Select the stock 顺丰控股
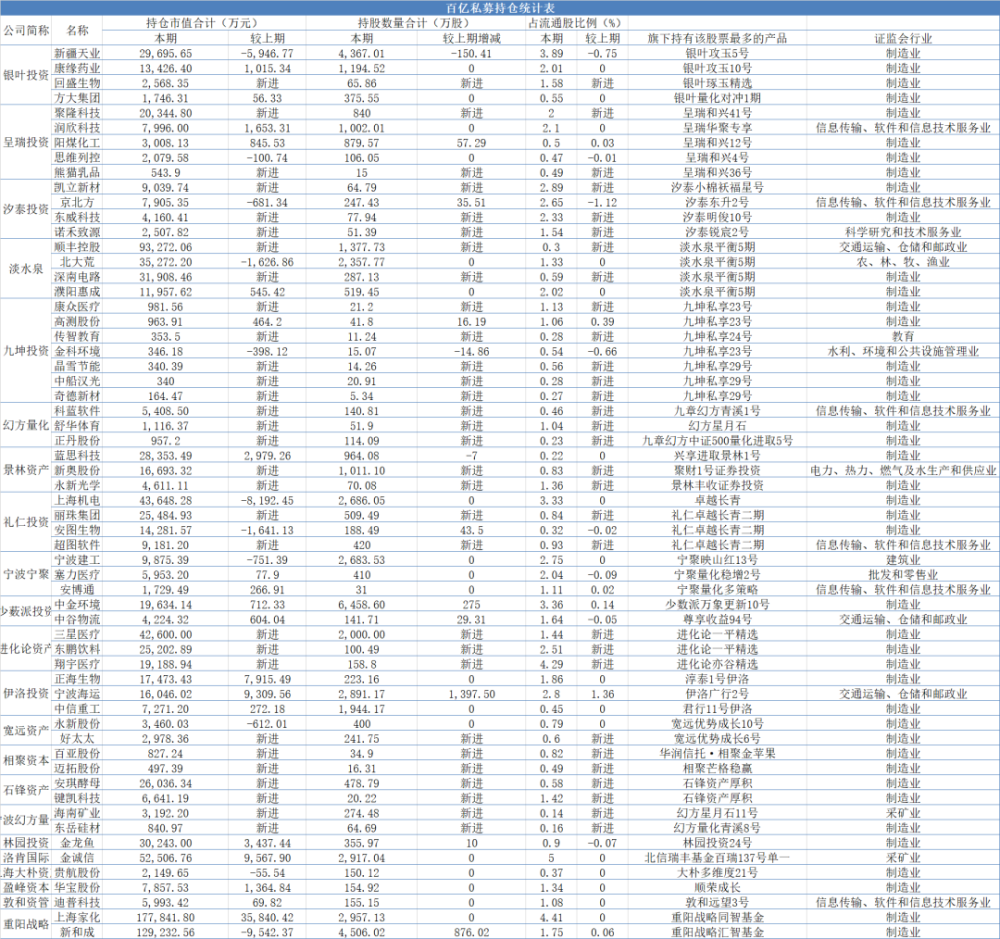The height and width of the screenshot is (939, 1000). 77,247
